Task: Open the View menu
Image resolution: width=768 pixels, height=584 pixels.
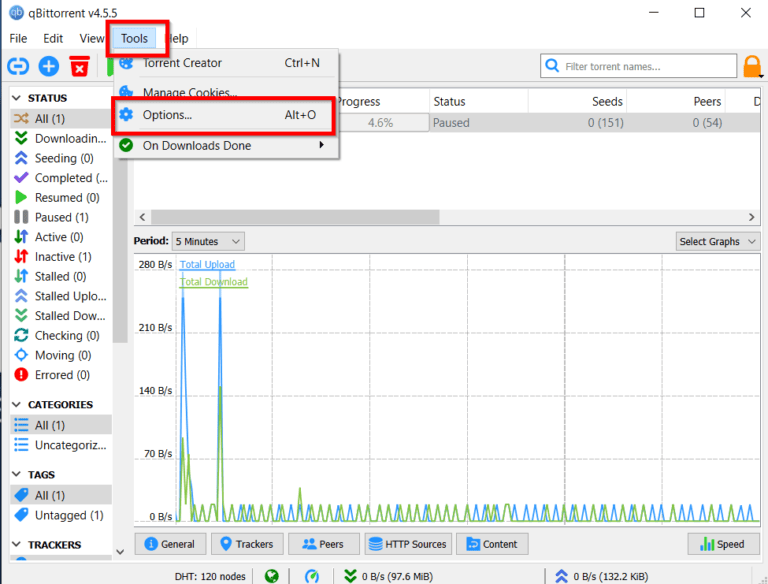Action: (x=92, y=38)
